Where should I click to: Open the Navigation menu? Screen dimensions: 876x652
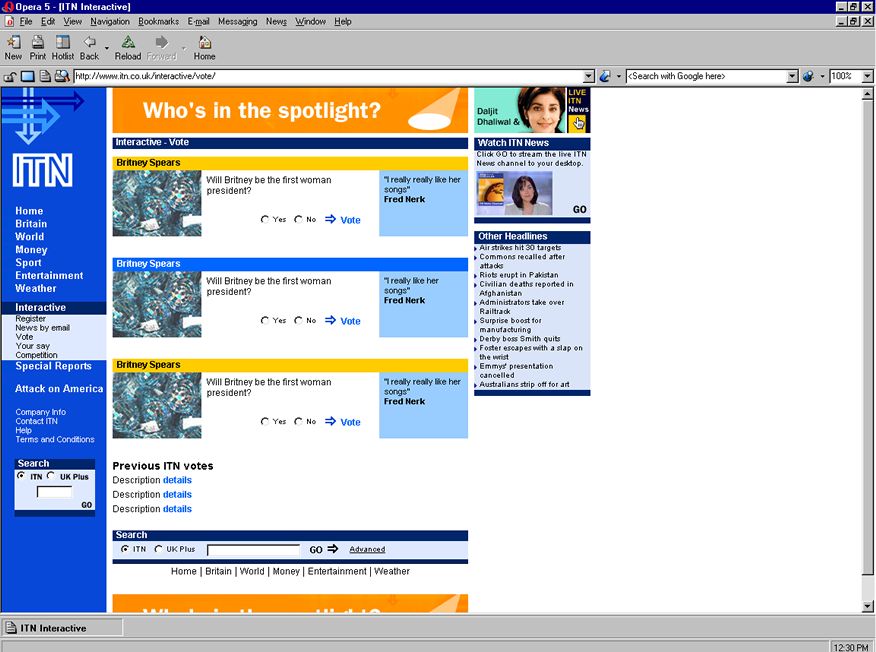pyautogui.click(x=110, y=22)
